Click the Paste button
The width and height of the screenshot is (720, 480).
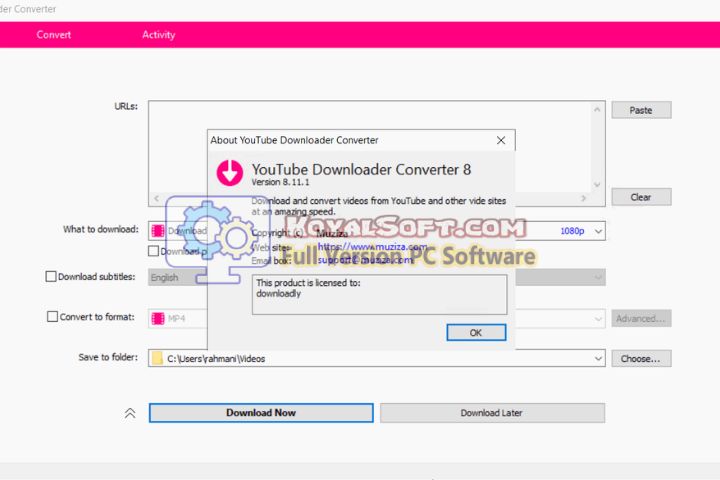[x=641, y=110]
